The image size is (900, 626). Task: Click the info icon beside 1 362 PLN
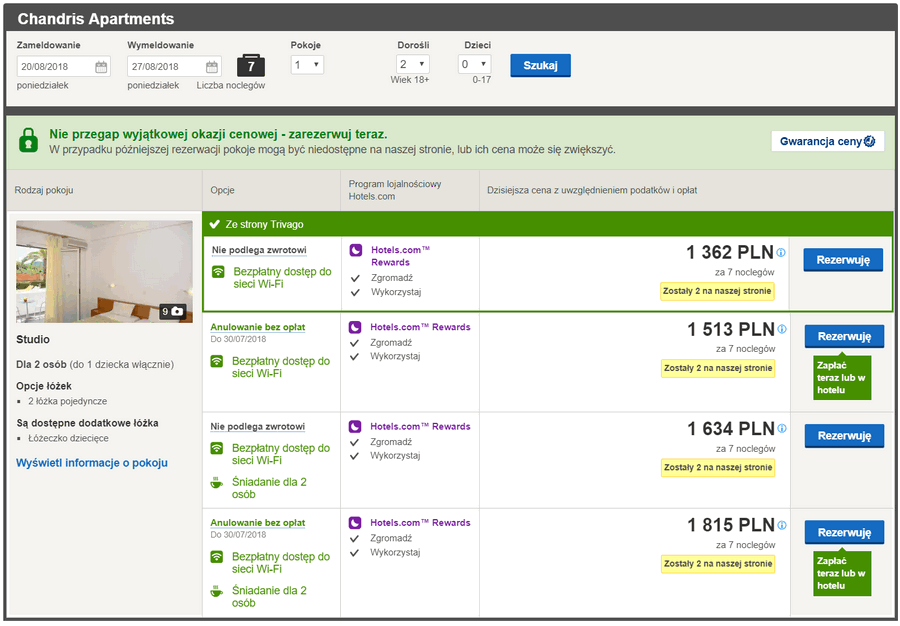tap(781, 252)
